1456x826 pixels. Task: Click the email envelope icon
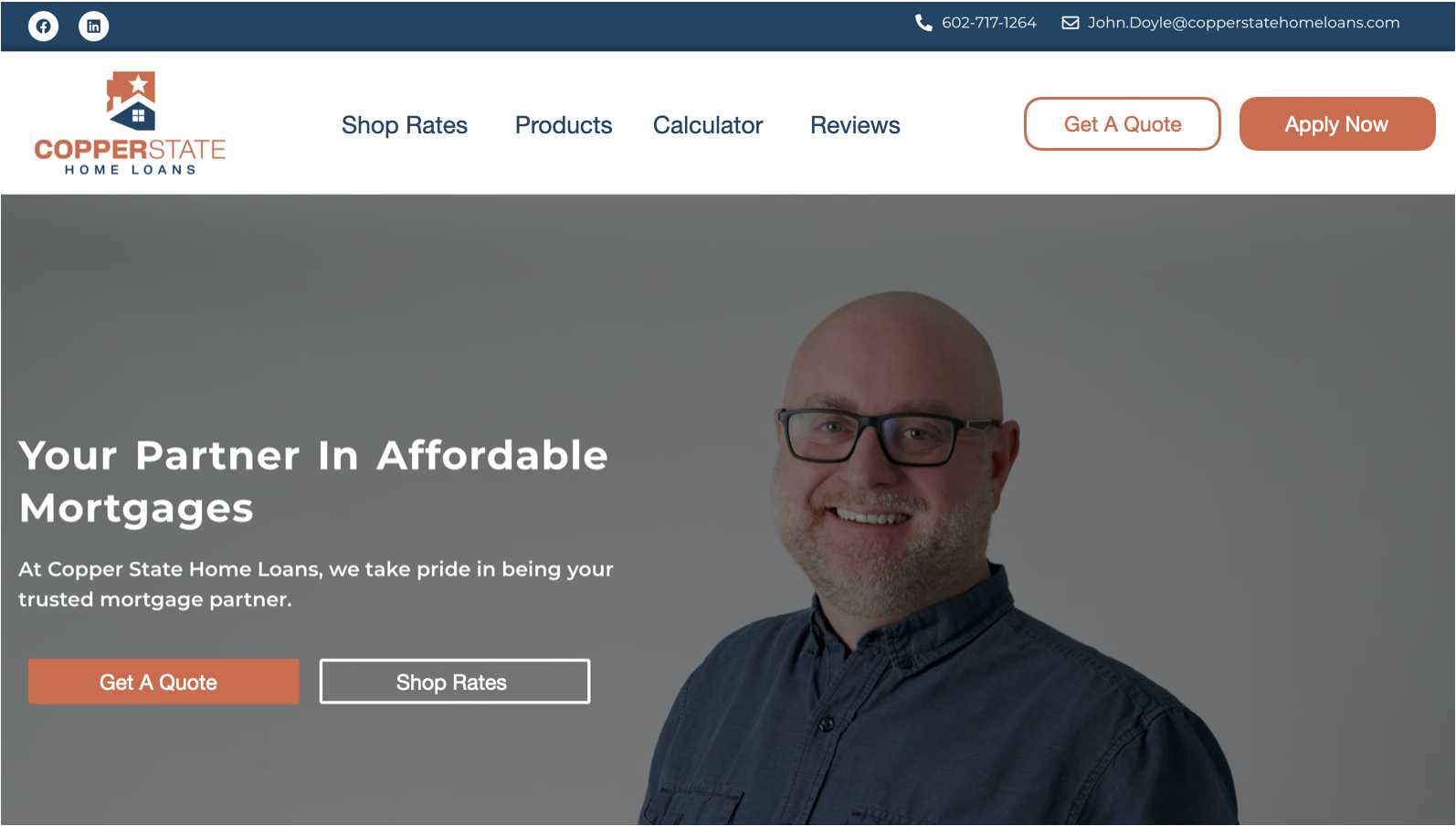pos(1071,23)
